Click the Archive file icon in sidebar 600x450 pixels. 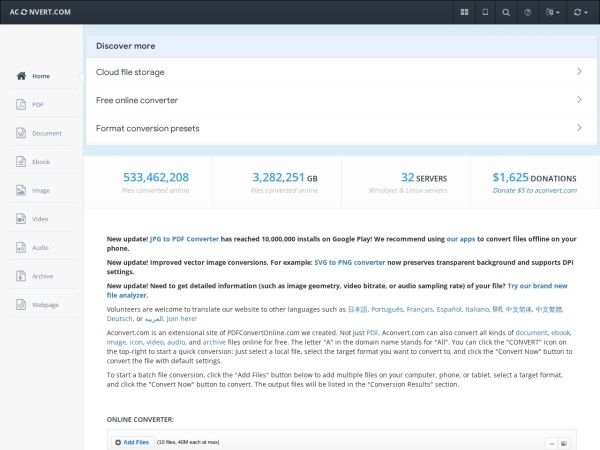(x=21, y=276)
